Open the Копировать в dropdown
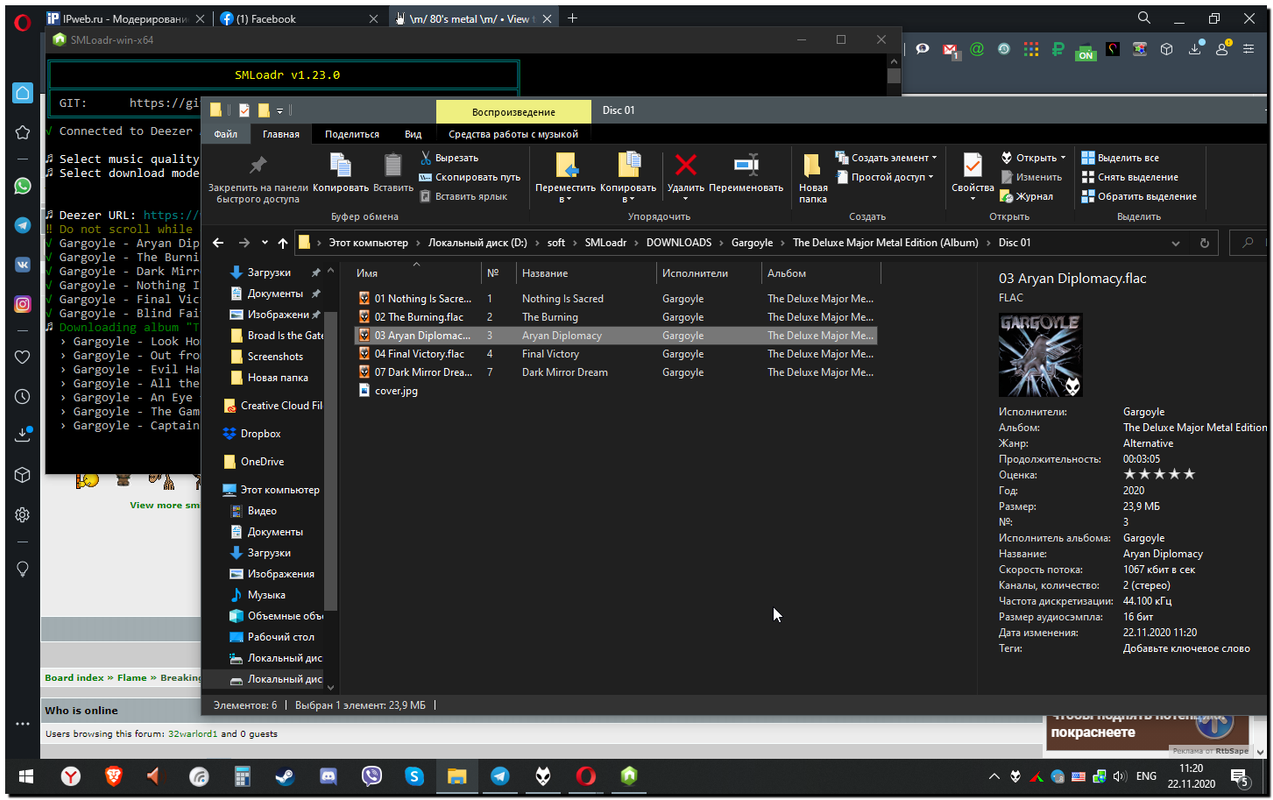The height and width of the screenshot is (800, 1273). (628, 178)
